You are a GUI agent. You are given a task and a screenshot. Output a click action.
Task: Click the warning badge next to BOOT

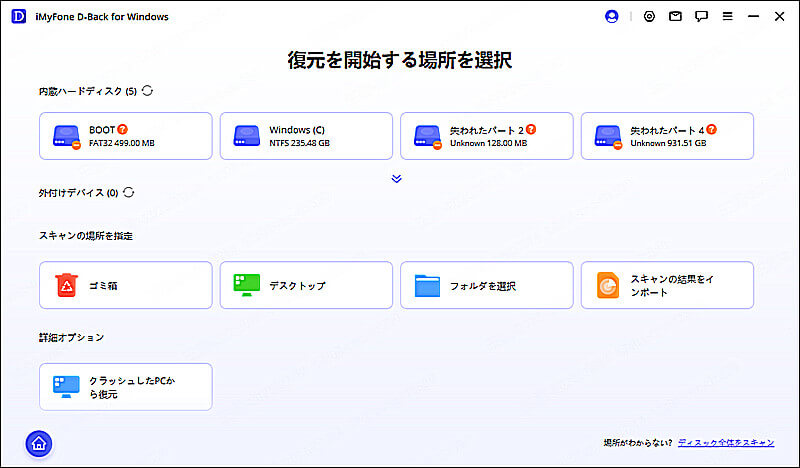123,129
